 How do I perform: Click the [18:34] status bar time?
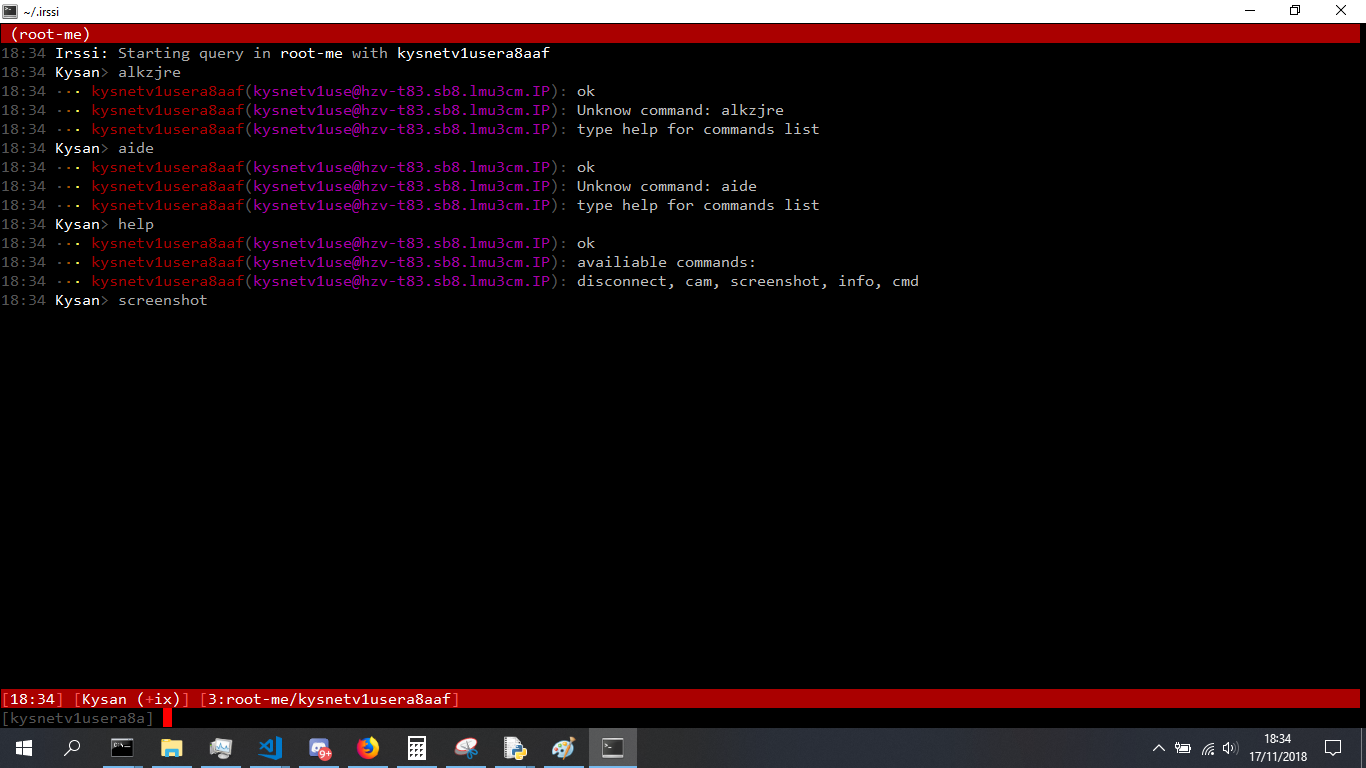coord(33,699)
